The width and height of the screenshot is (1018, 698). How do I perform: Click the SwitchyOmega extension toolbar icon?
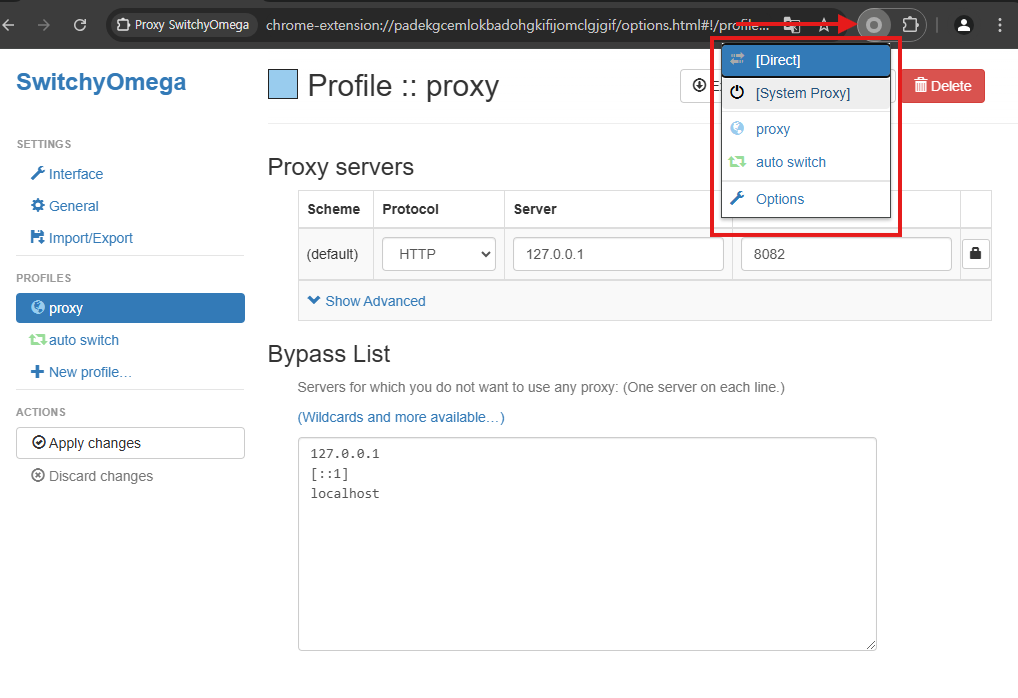coord(874,25)
